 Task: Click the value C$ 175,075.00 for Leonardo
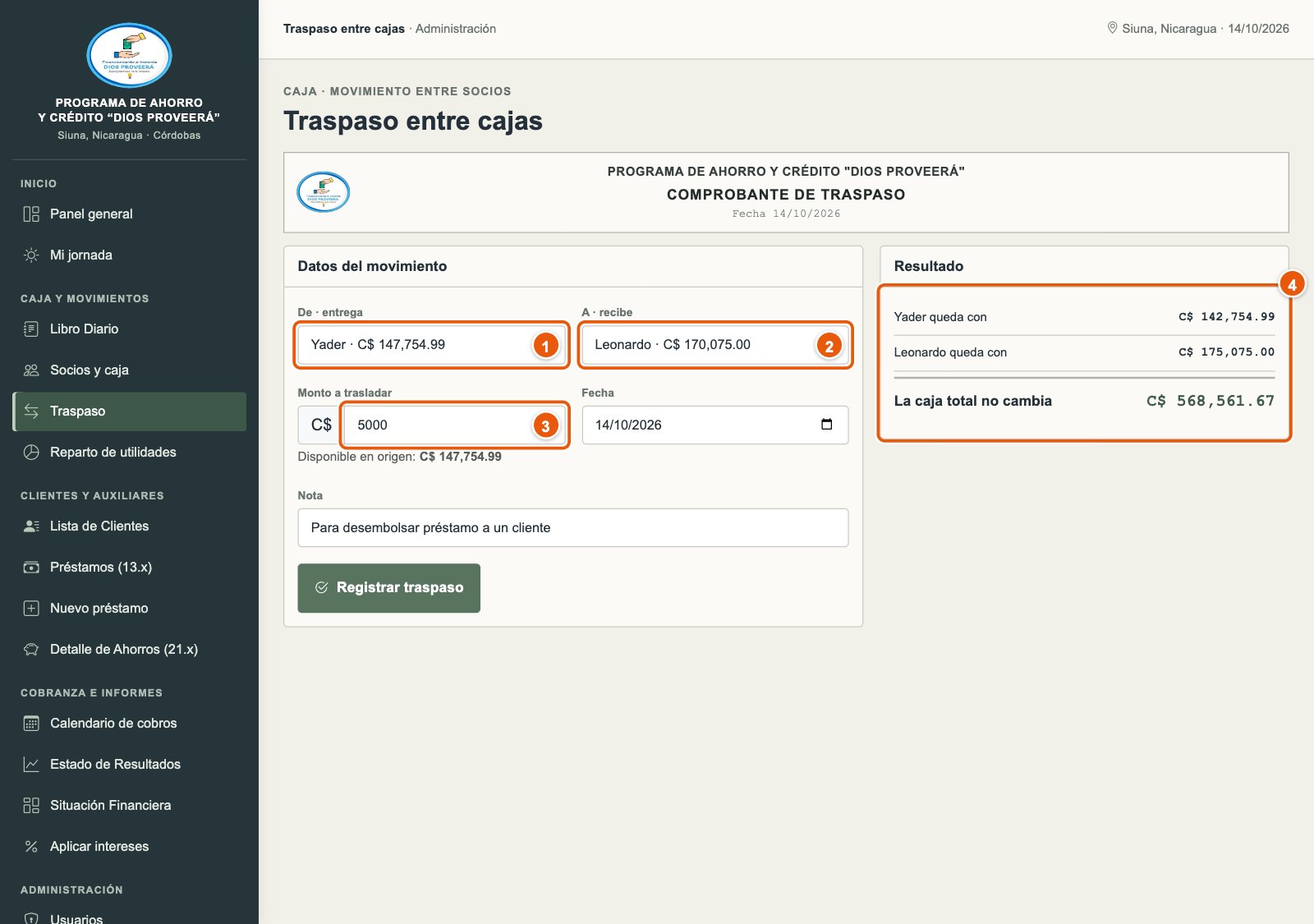pos(1226,352)
